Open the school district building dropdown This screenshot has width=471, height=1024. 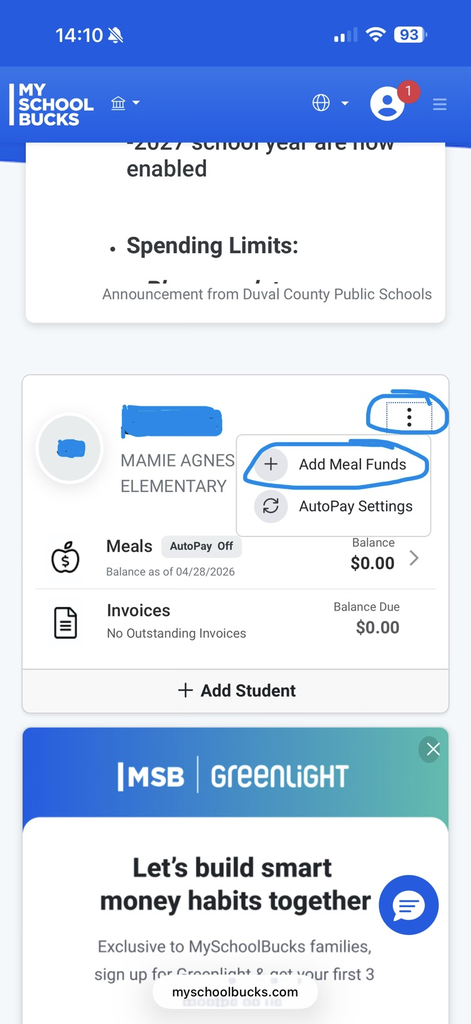(x=125, y=103)
